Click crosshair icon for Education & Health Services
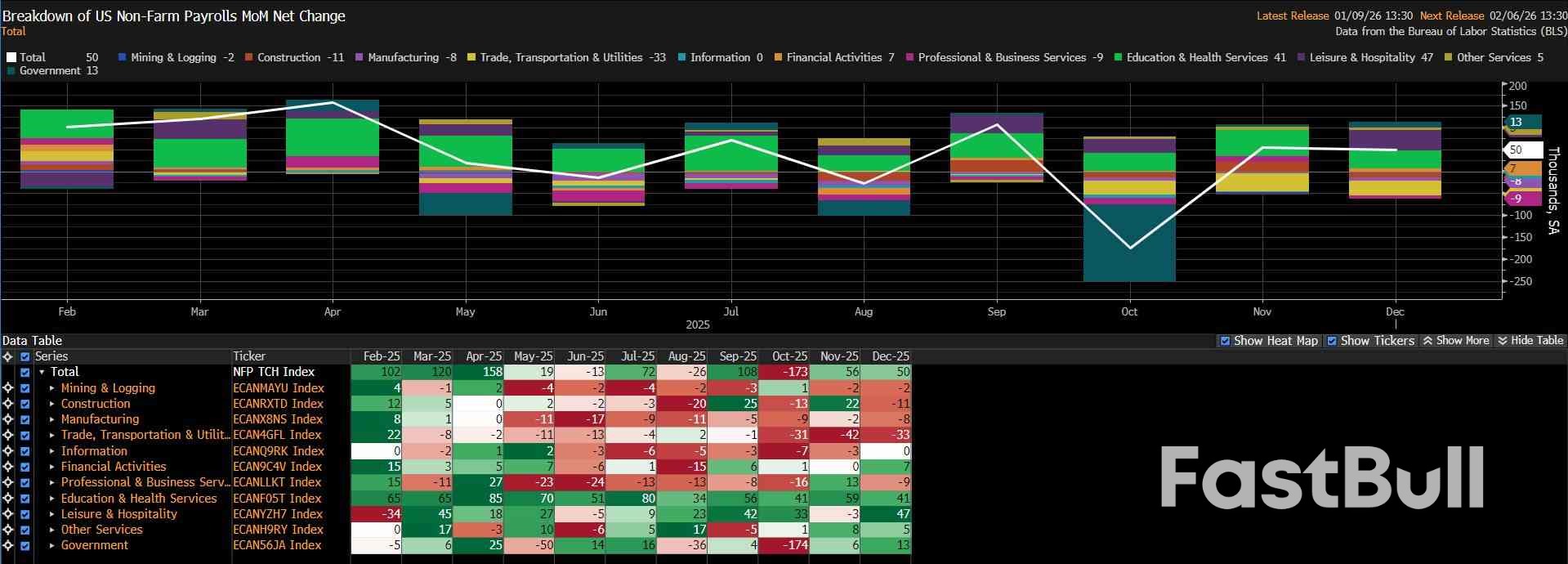This screenshot has height=564, width=1568. pos(8,499)
